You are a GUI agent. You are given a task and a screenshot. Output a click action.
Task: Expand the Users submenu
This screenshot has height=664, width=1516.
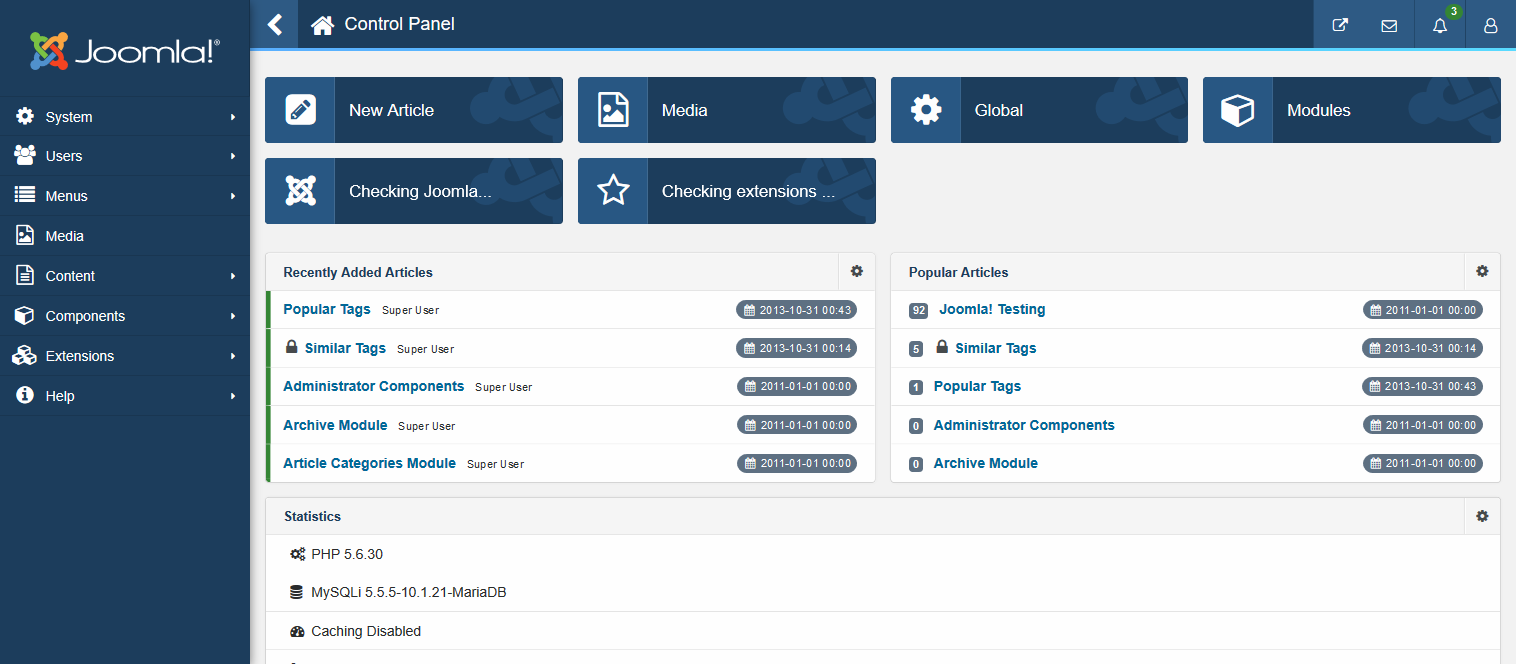point(232,156)
